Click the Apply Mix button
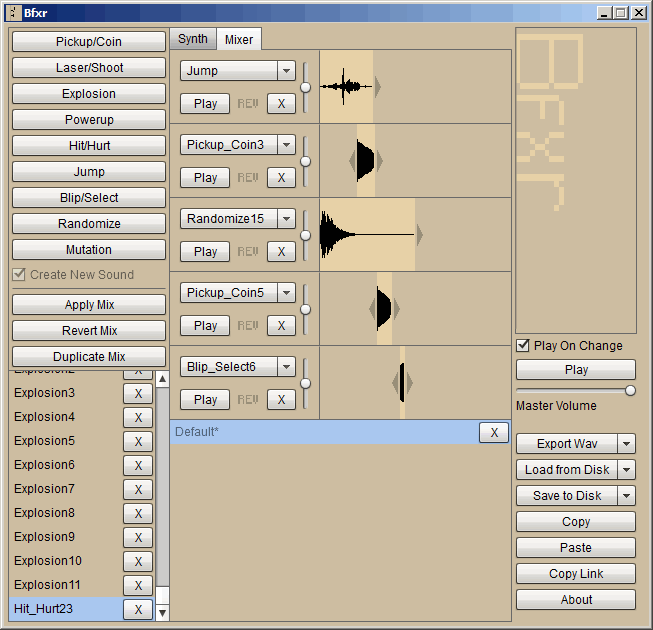The image size is (653, 630). (89, 305)
